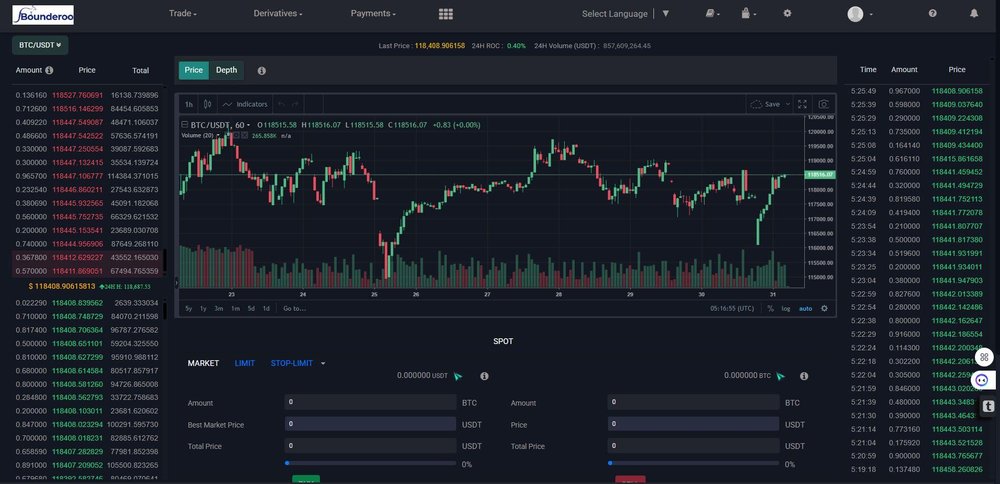
Task: Redo chart action
Action: 295,104
